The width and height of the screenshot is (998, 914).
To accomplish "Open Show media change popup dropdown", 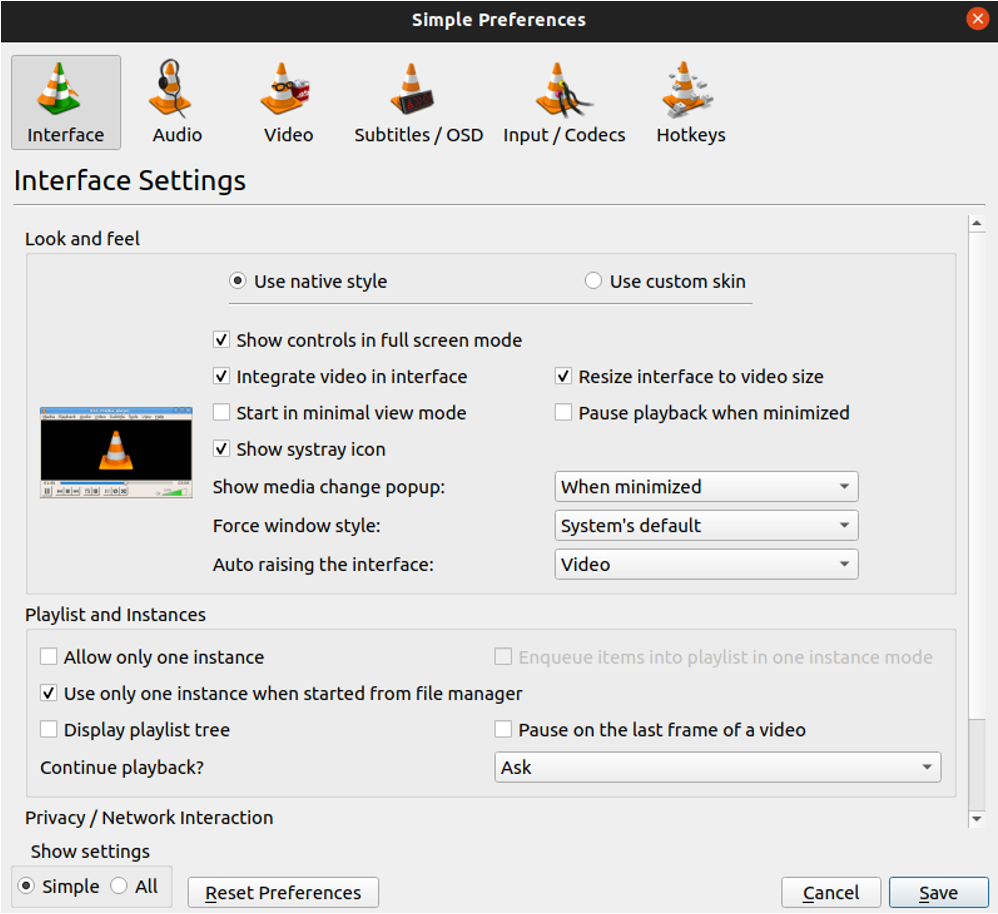I will point(706,487).
